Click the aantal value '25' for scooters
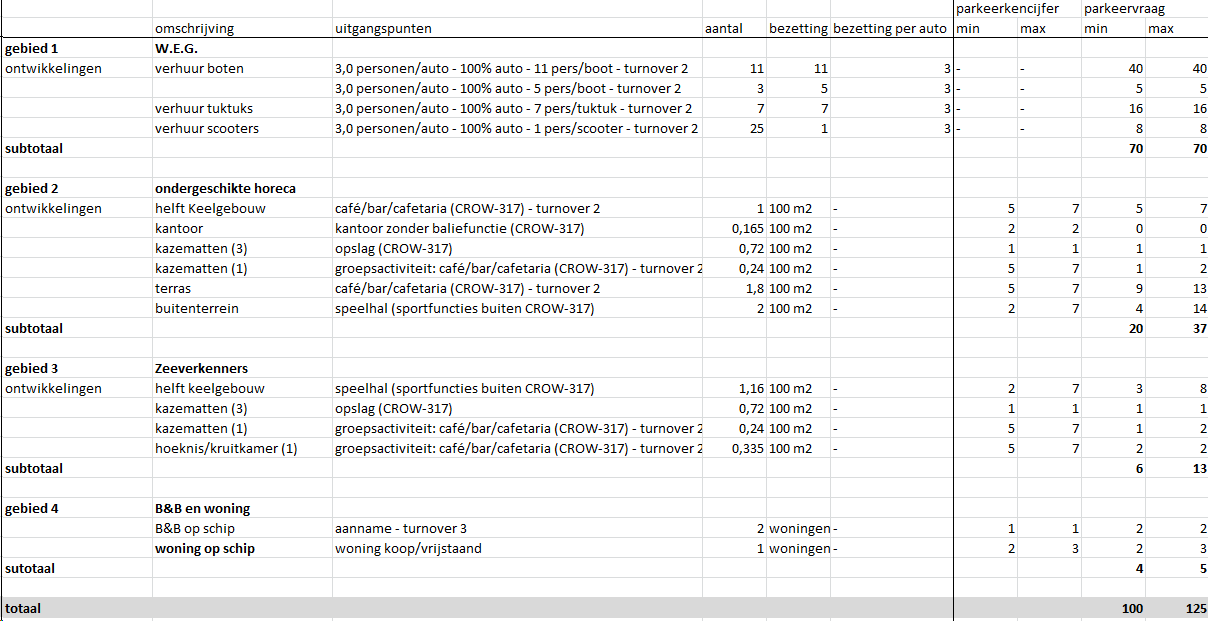The image size is (1208, 621). pos(756,128)
